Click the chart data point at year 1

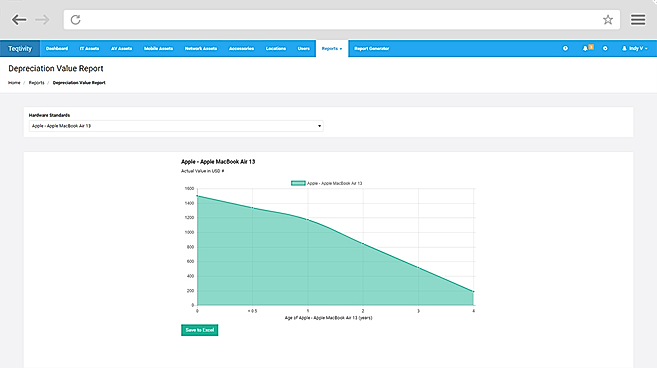[308, 220]
